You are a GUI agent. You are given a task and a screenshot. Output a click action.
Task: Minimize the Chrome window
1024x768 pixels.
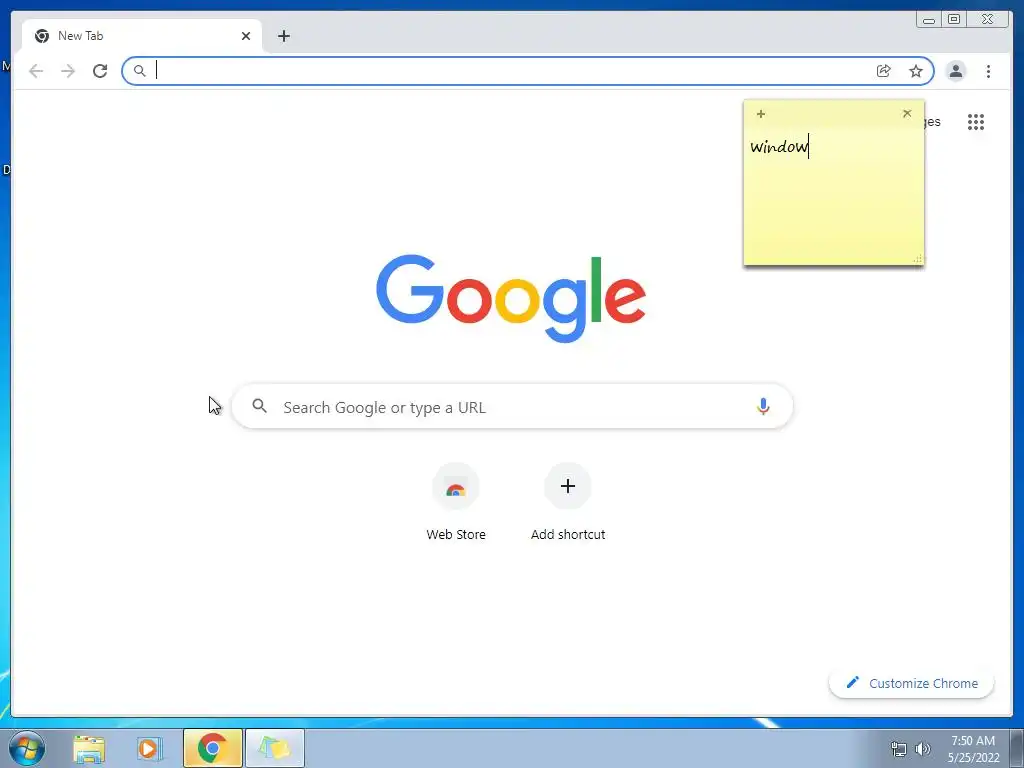(x=929, y=20)
